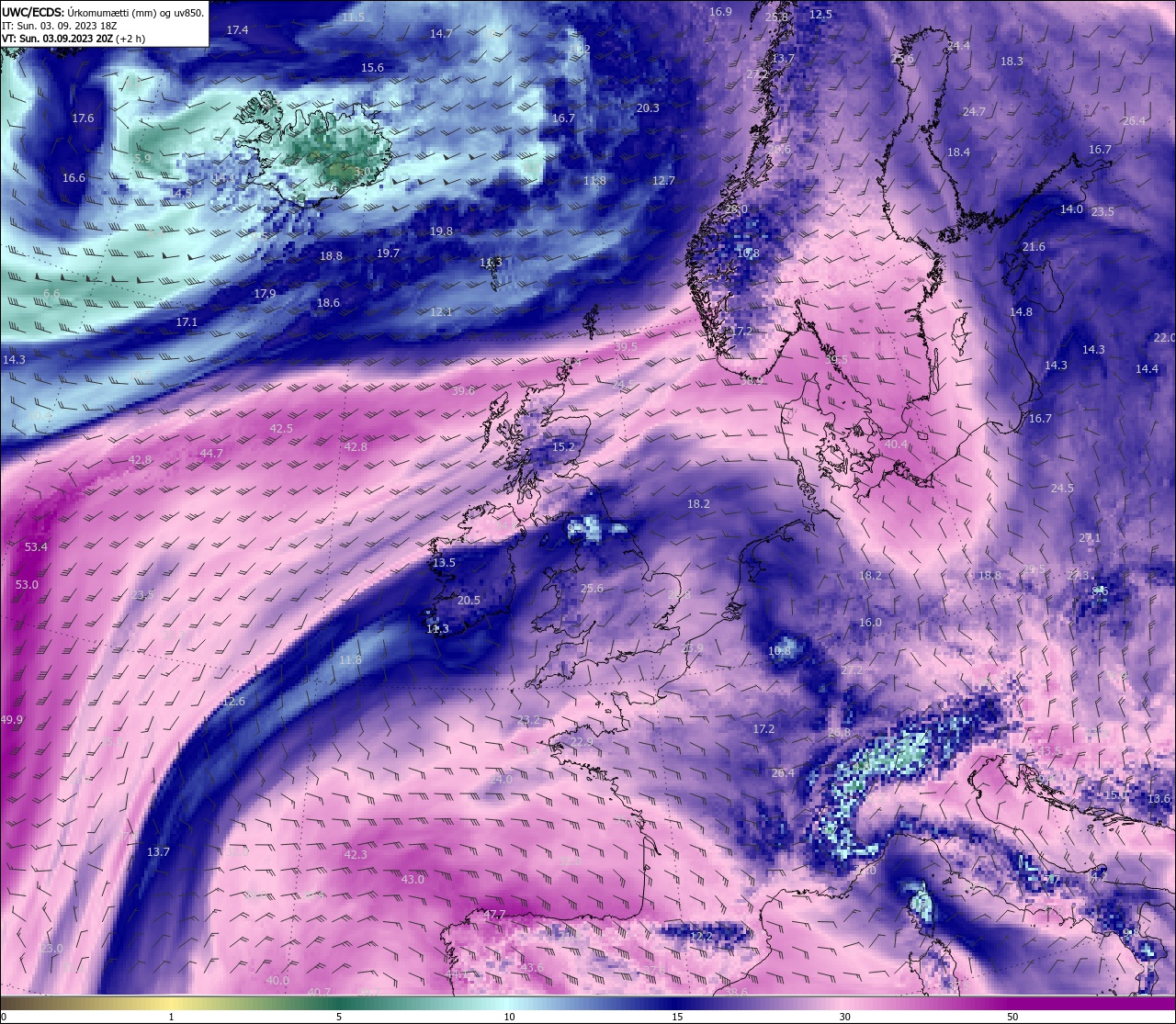Click the VT valid time line 20Z
This screenshot has height=1024, width=1176.
coord(72,39)
